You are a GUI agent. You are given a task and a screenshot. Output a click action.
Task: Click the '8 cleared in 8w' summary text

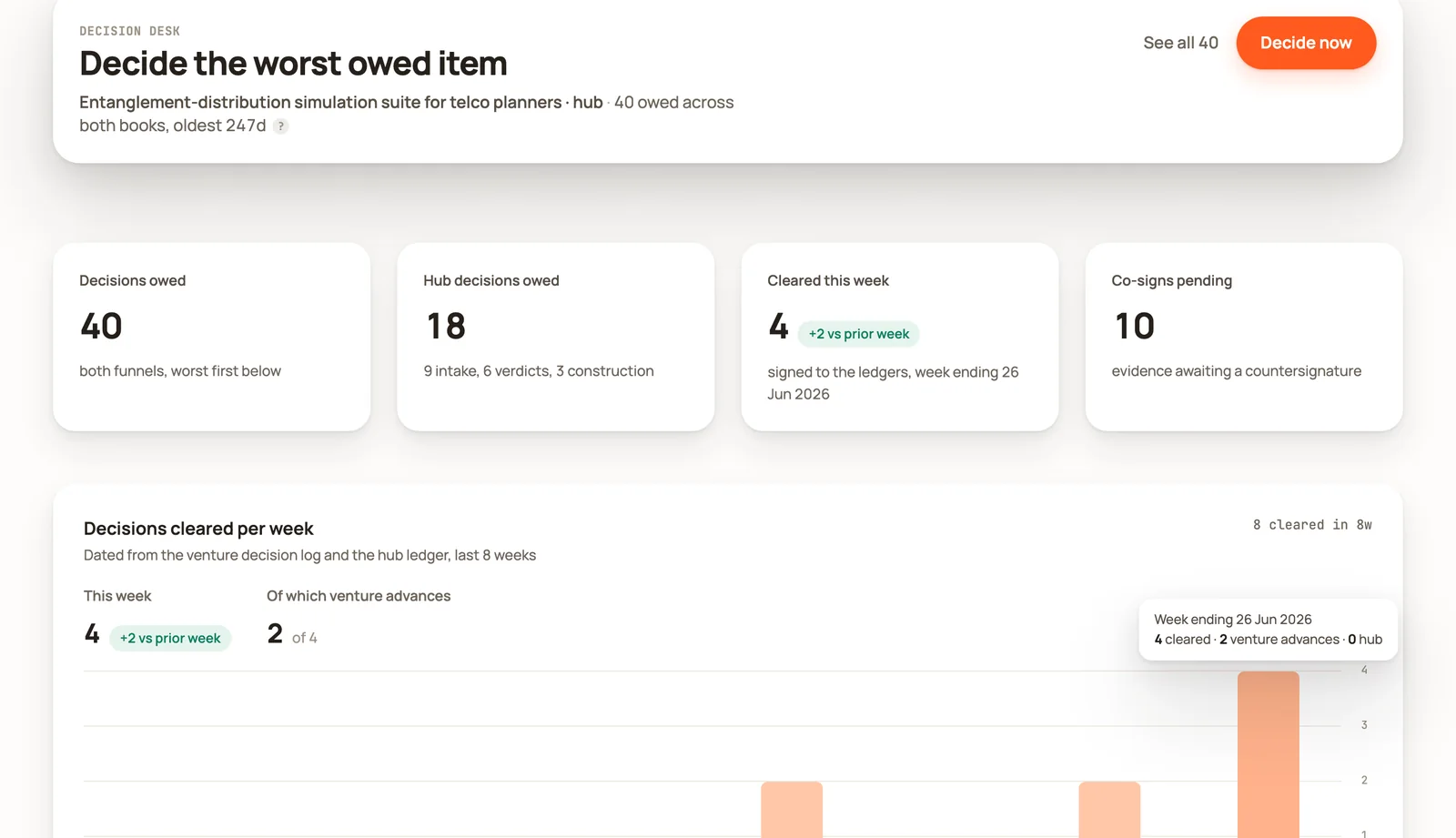[1312, 525]
